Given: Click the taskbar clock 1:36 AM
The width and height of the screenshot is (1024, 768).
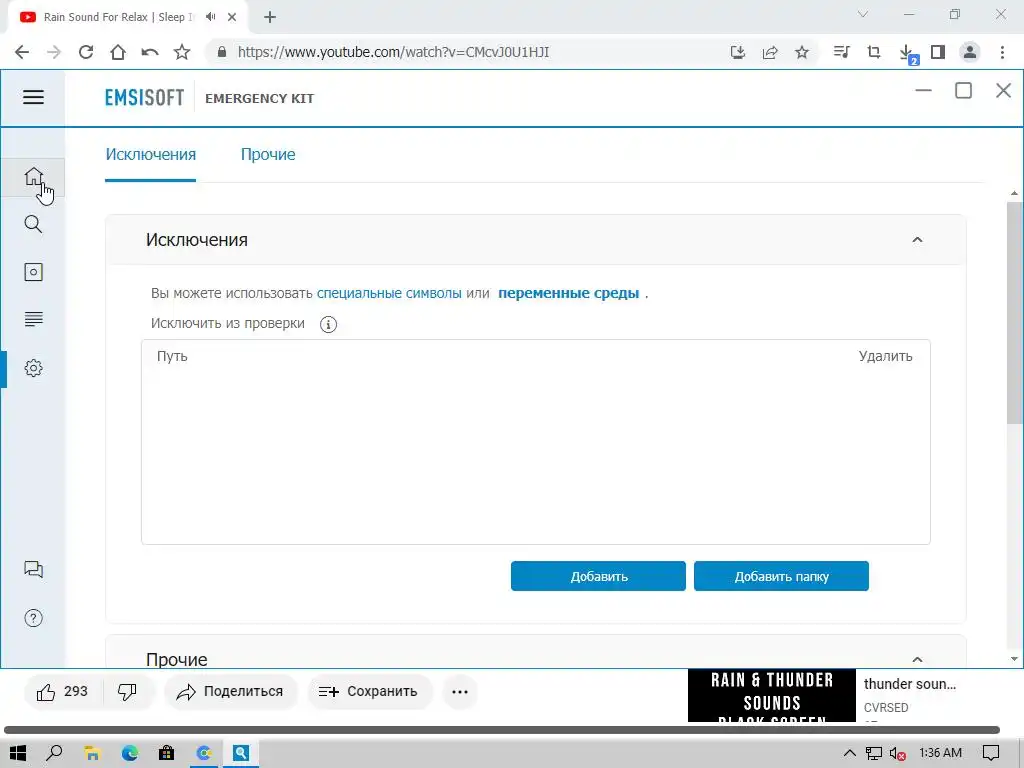Looking at the screenshot, I should click(x=940, y=753).
